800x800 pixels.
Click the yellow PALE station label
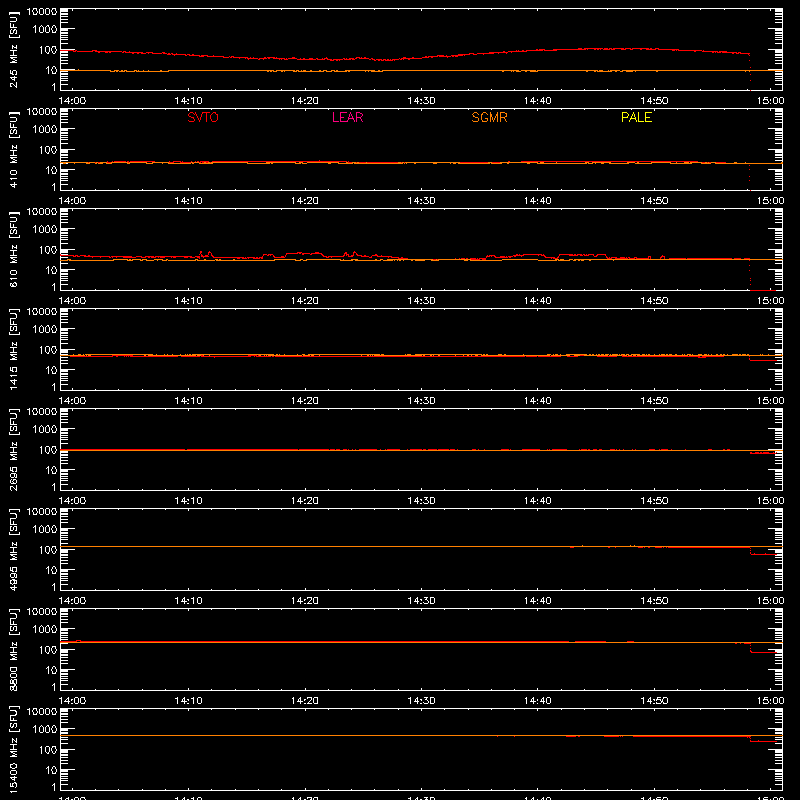(636, 117)
